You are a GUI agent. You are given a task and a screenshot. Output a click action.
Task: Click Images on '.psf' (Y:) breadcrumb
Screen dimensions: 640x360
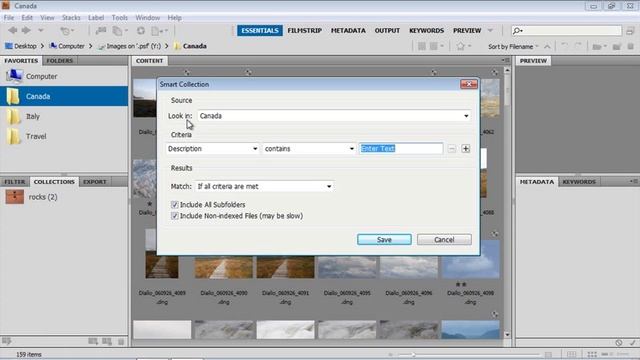[130, 46]
